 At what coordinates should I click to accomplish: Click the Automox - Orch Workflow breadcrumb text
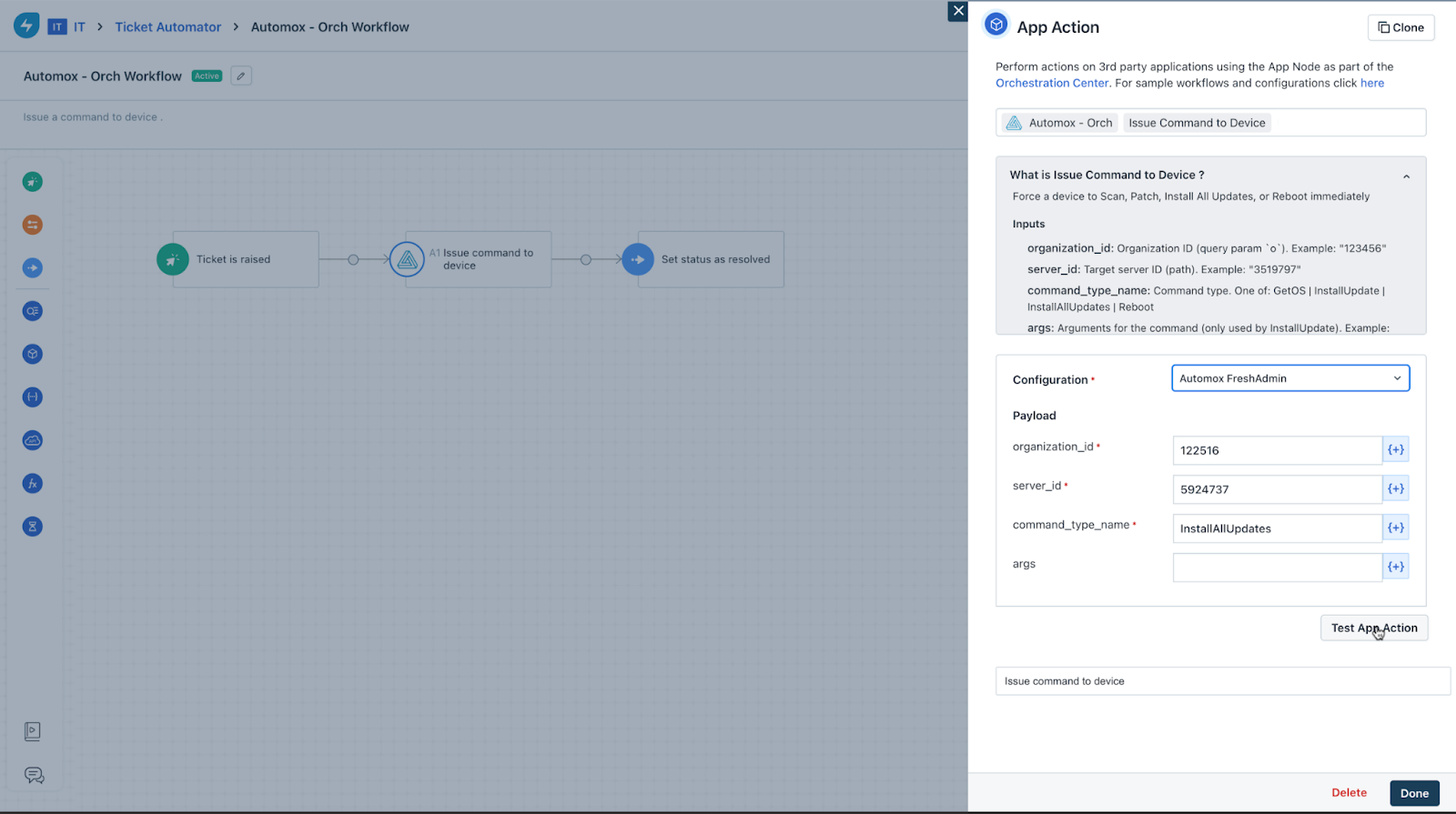point(330,27)
